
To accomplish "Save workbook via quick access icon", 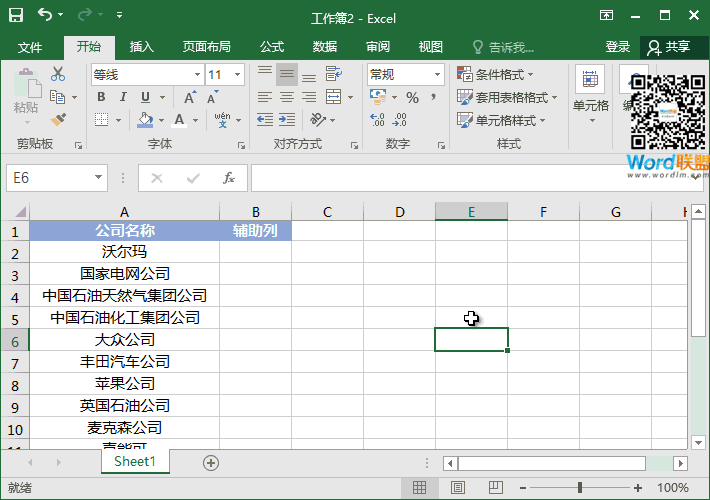I will (x=16, y=15).
